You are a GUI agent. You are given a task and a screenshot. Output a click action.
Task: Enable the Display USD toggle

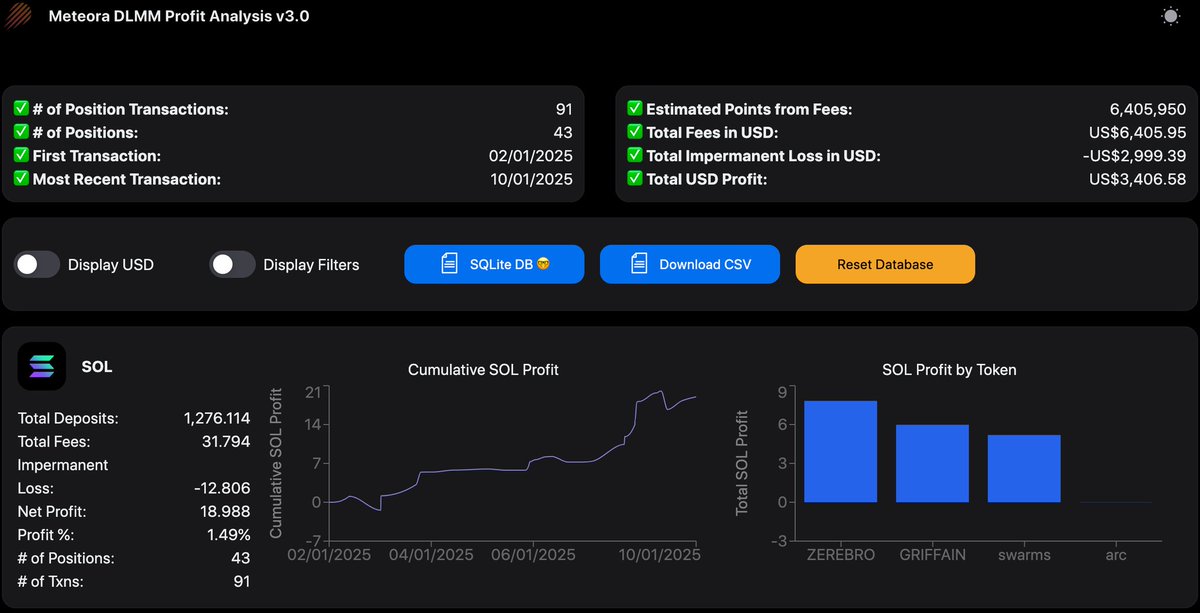37,265
